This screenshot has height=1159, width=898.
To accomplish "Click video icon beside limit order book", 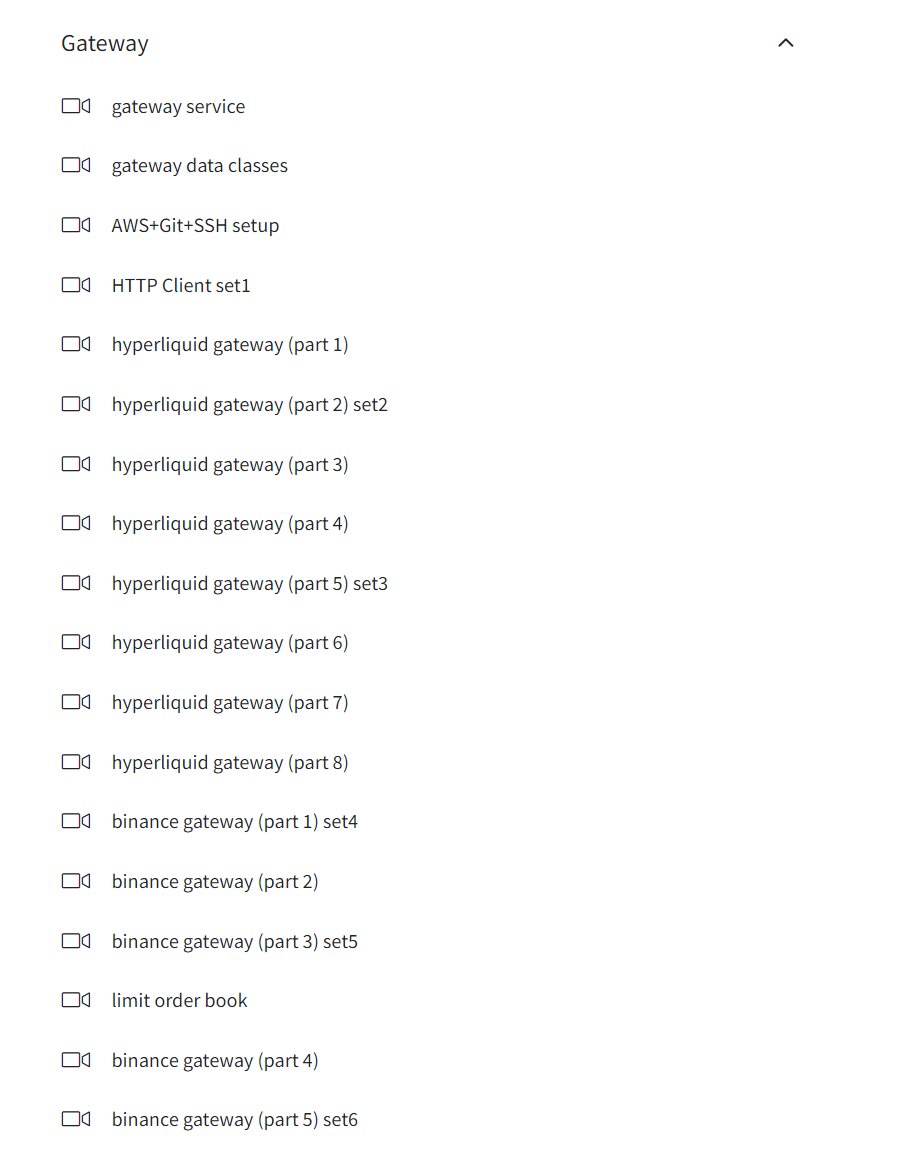I will coord(75,1000).
